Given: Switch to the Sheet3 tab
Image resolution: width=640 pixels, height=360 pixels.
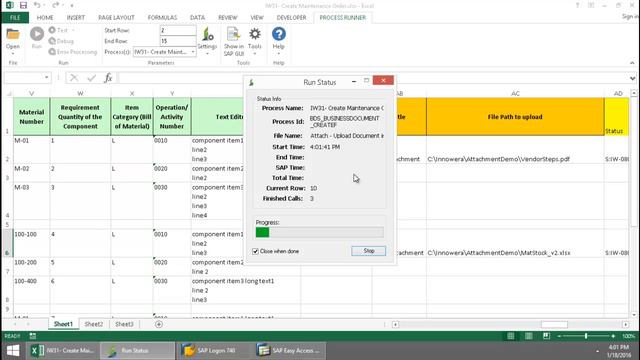Looking at the screenshot, I should [124, 324].
